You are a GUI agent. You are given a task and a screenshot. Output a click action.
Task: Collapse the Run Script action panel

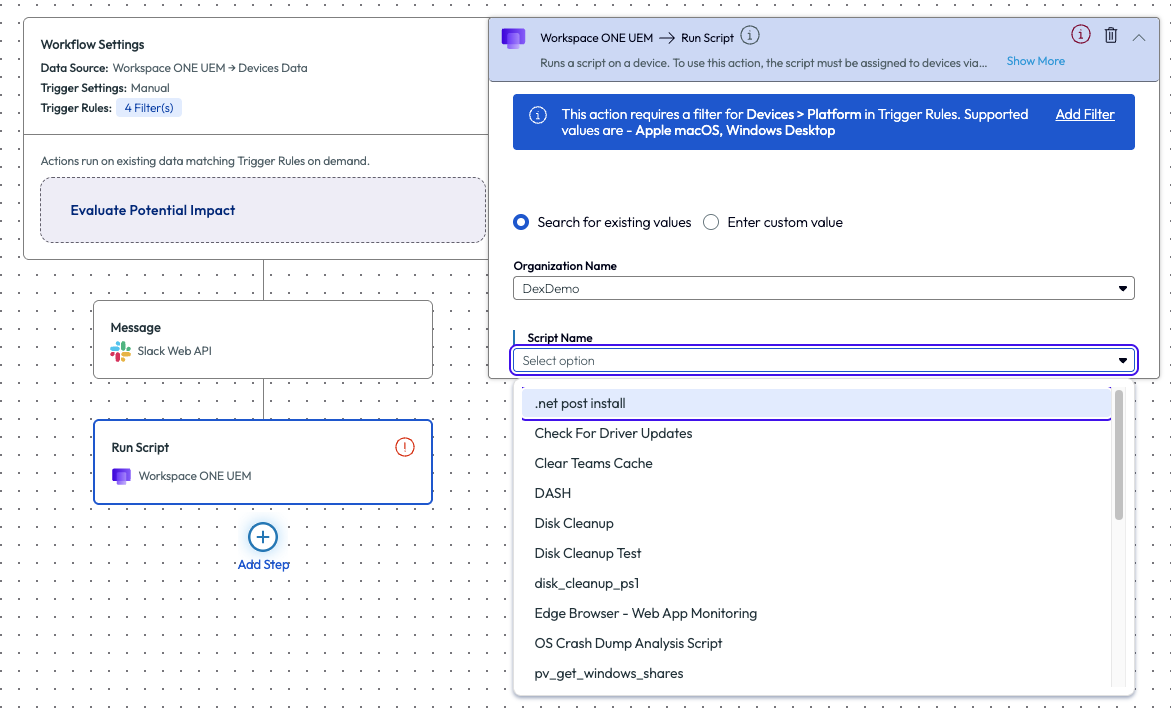1139,37
